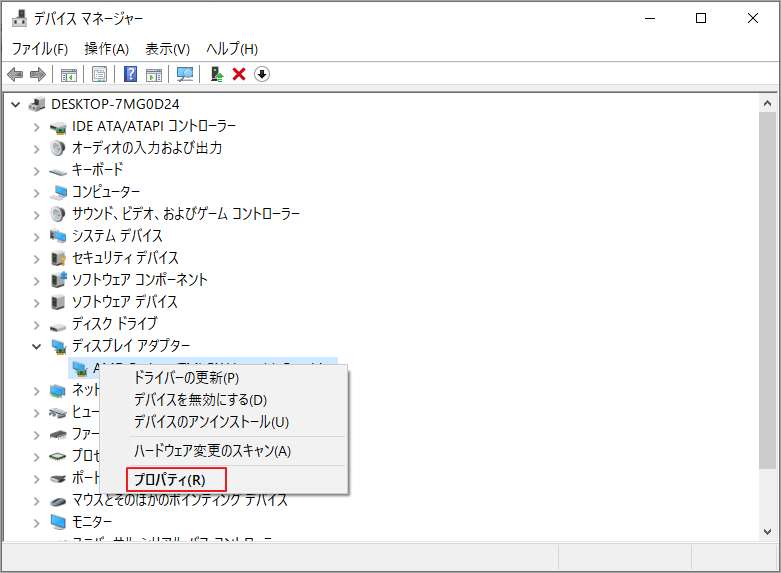Choose ドライバーの更新(P) from context menu
Image resolution: width=781 pixels, height=573 pixels.
click(x=224, y=378)
